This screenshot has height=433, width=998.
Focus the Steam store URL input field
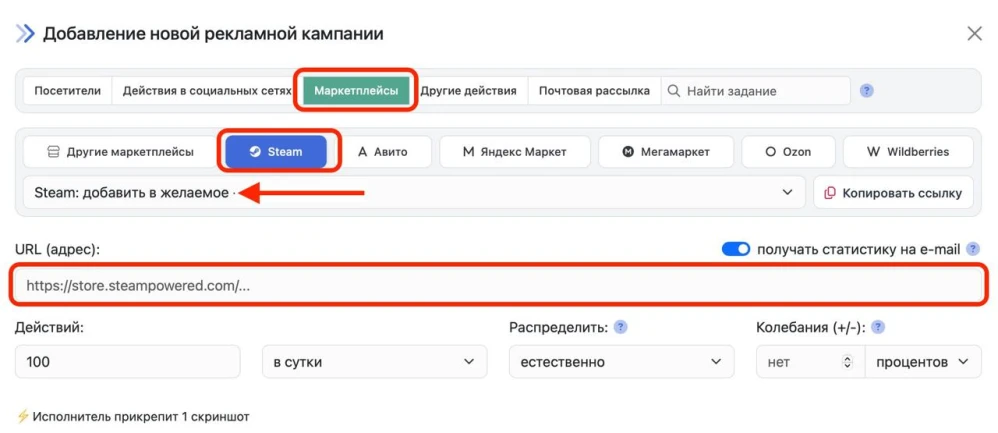(498, 285)
